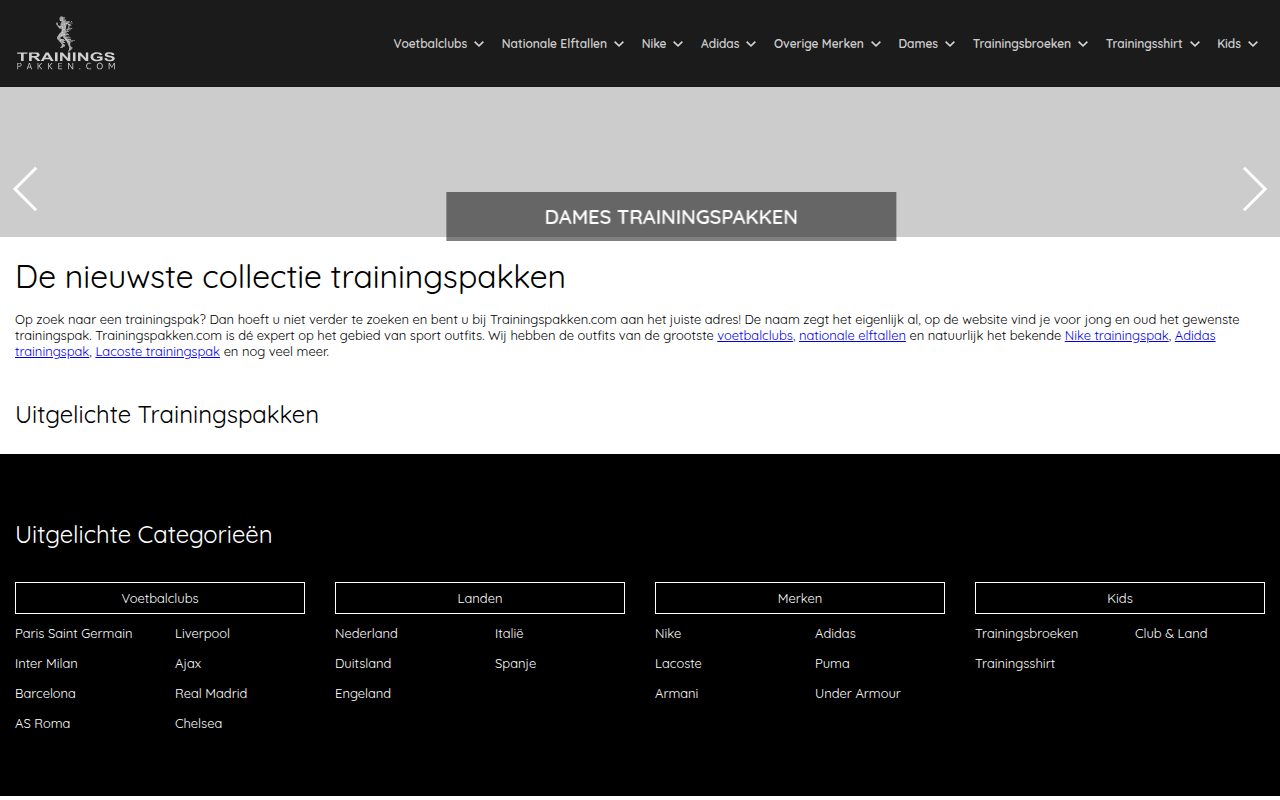1280x800 pixels.
Task: Choose Duitsland under Landen
Action: point(363,664)
